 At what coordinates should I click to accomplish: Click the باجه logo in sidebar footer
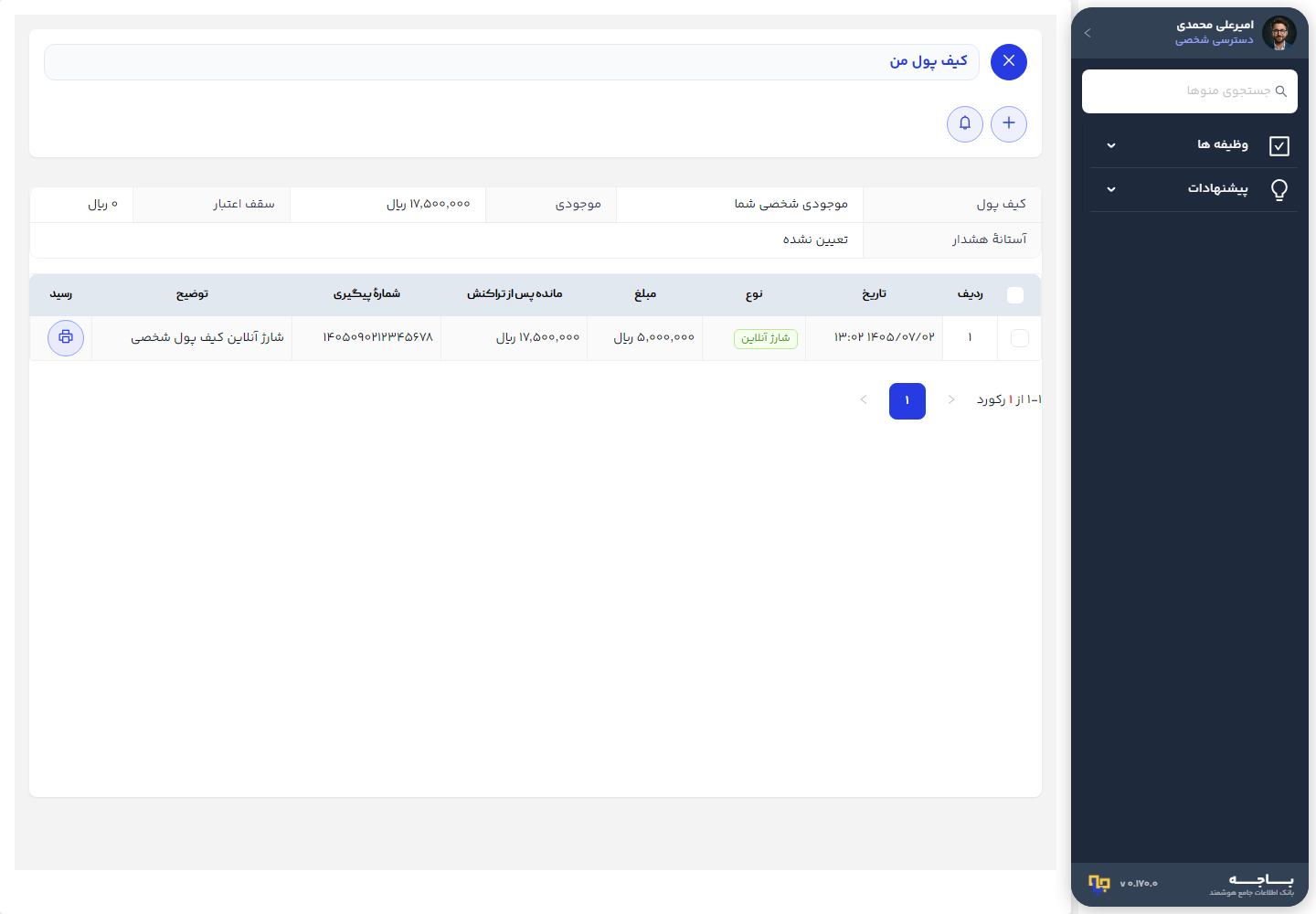coord(1252,884)
